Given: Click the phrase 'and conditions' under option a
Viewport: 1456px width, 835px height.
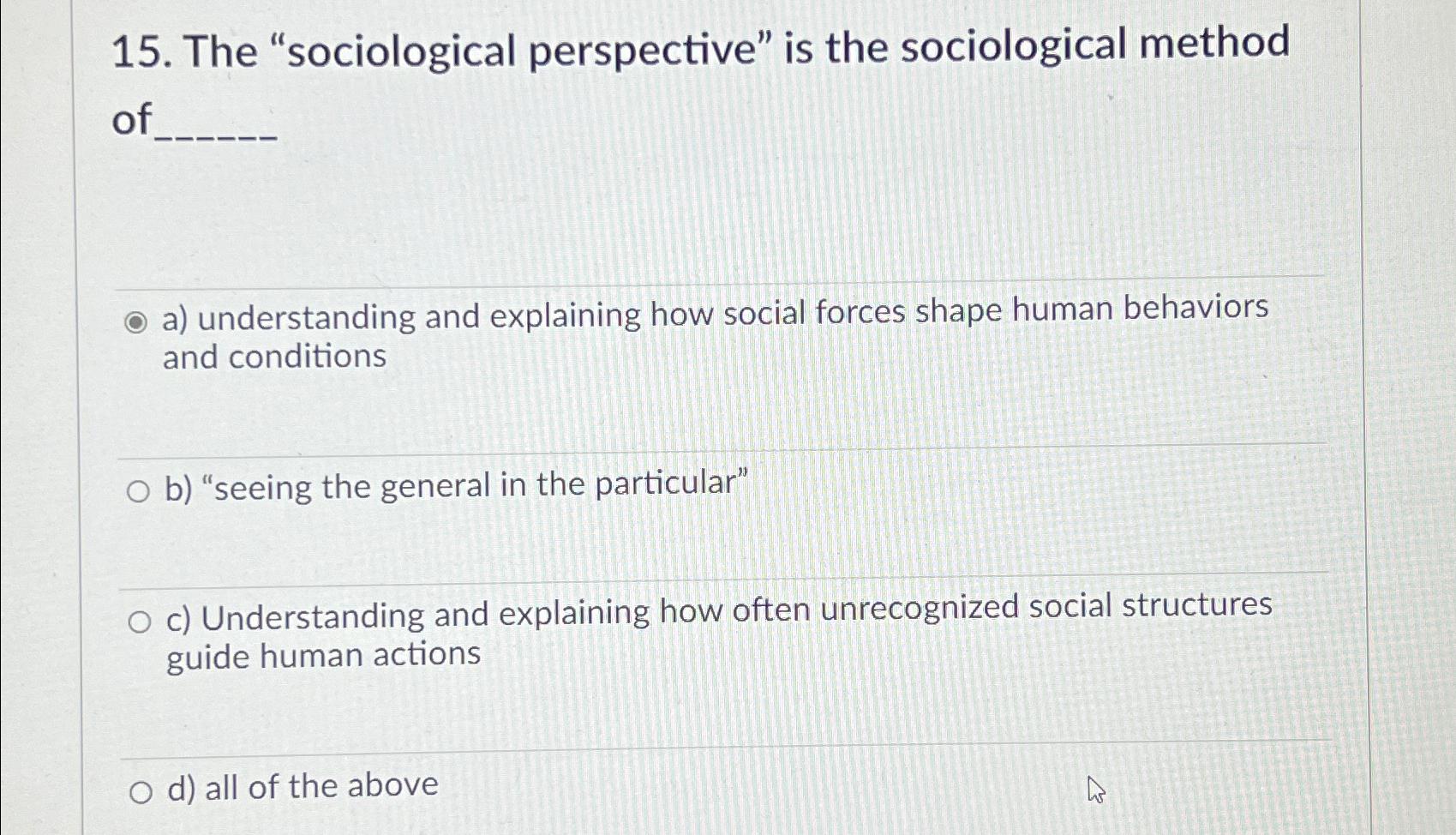Looking at the screenshot, I should click(274, 357).
